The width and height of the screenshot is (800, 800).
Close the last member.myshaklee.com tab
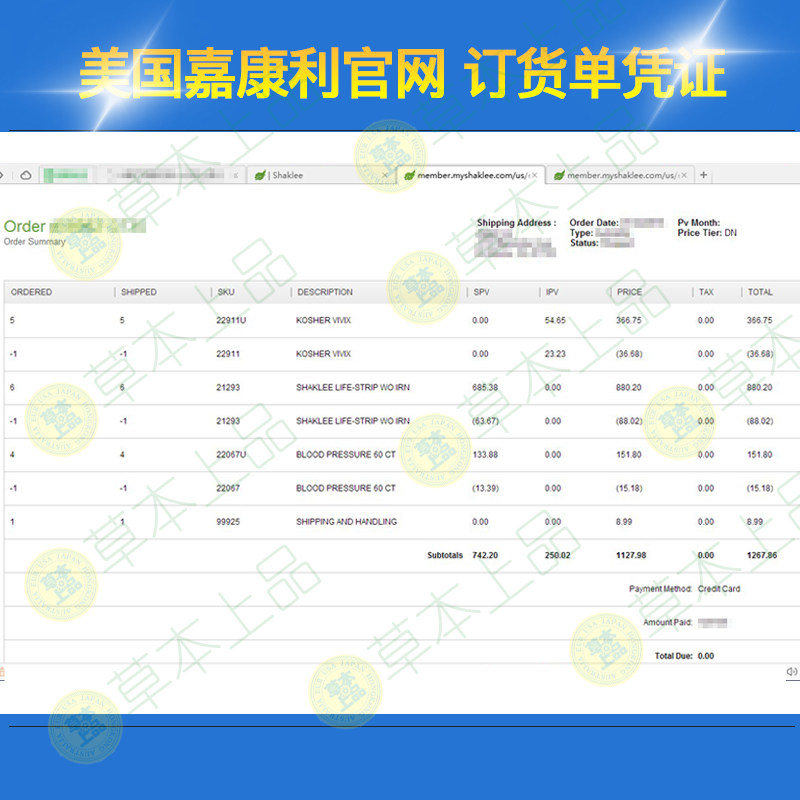click(684, 175)
